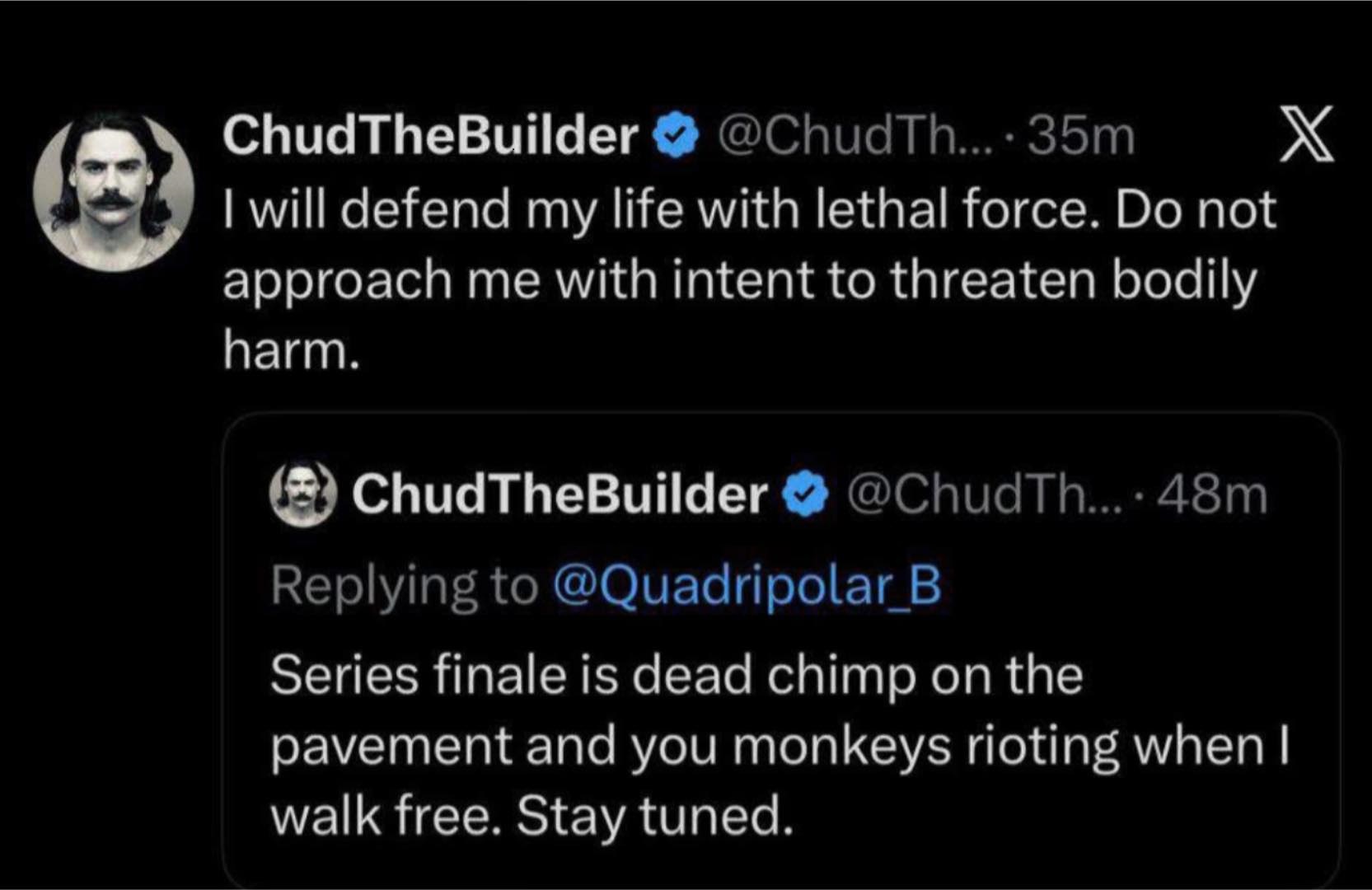This screenshot has width=1372, height=890.
Task: Click the 'Replying to' label
Action: coord(403,587)
